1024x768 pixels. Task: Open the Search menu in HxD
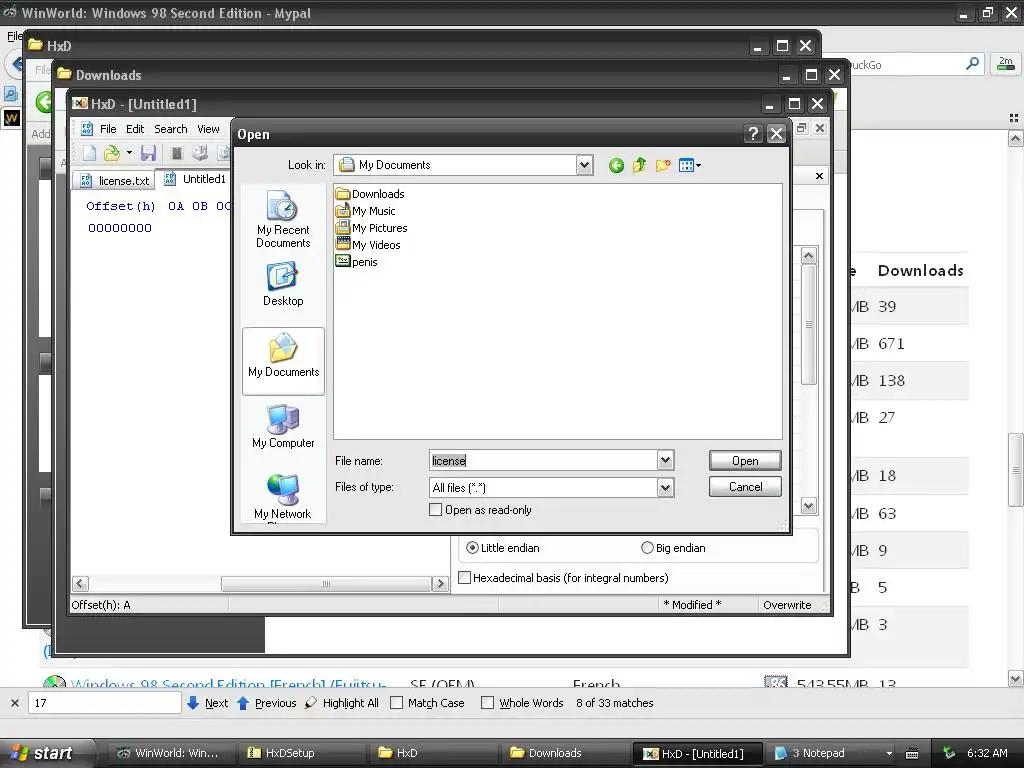tap(170, 129)
